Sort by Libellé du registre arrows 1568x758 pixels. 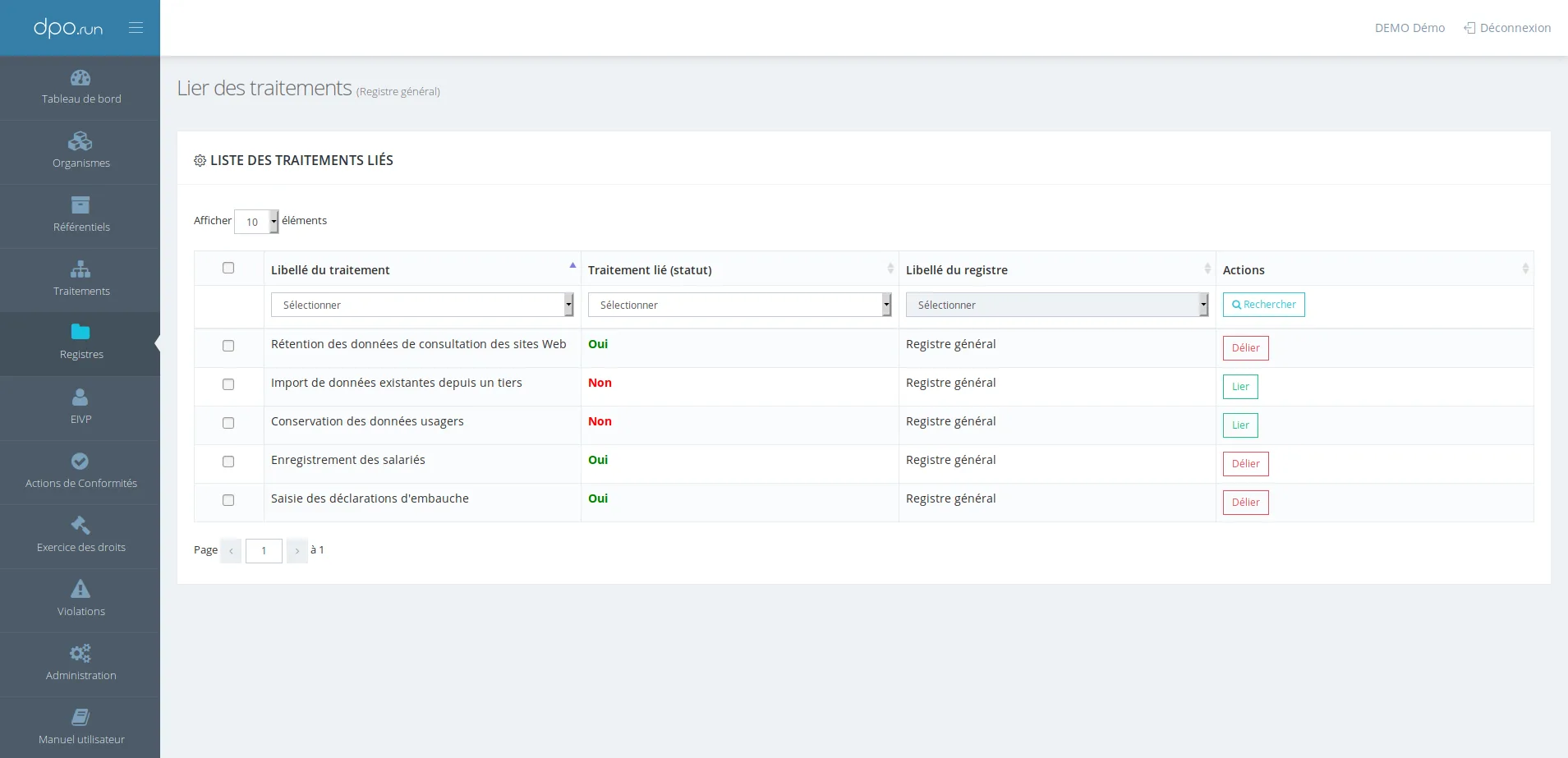(1207, 269)
